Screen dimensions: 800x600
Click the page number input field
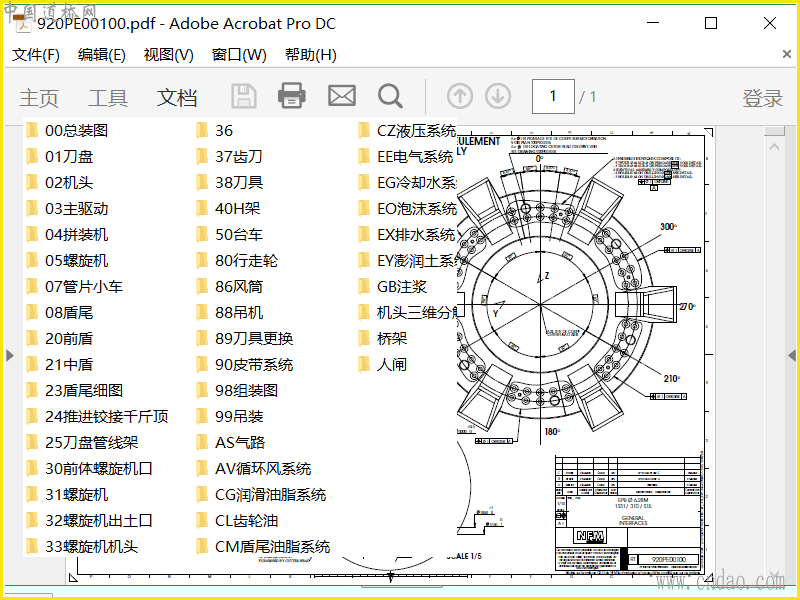pos(553,96)
